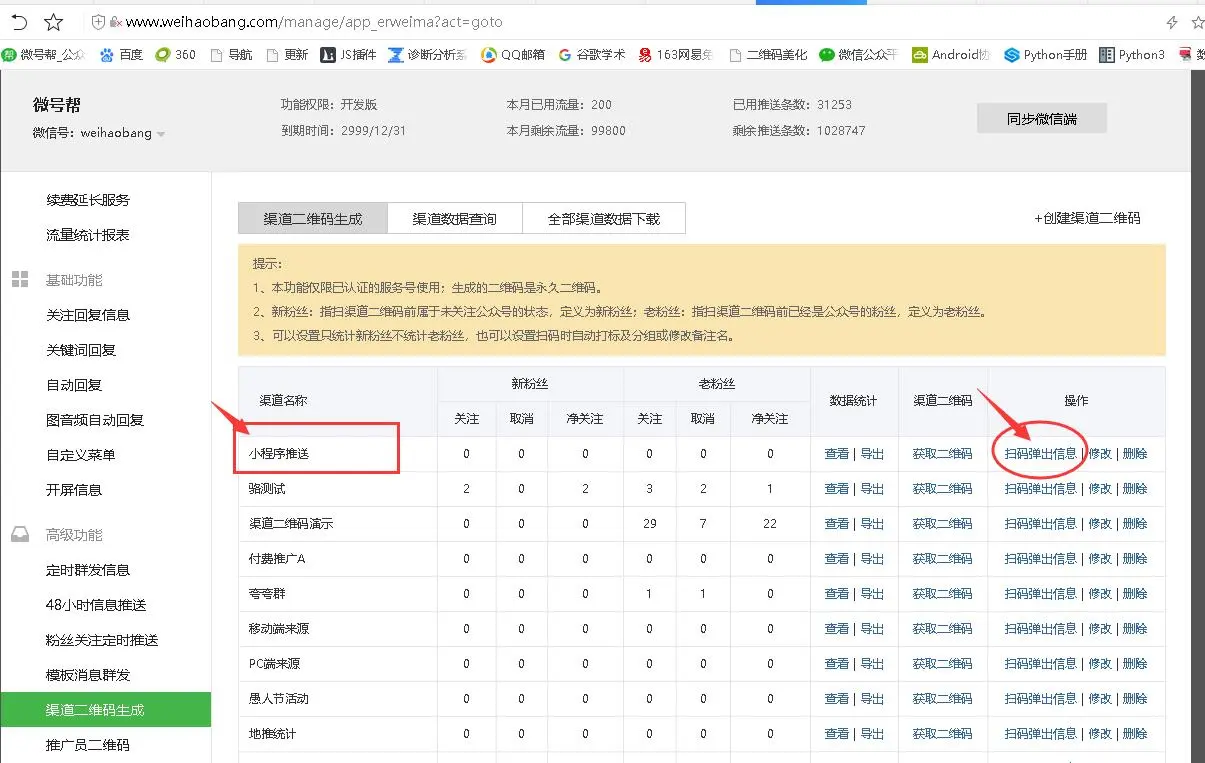Open 48小时信息推送 in the sidebar
The image size is (1205, 763).
pyautogui.click(x=96, y=605)
